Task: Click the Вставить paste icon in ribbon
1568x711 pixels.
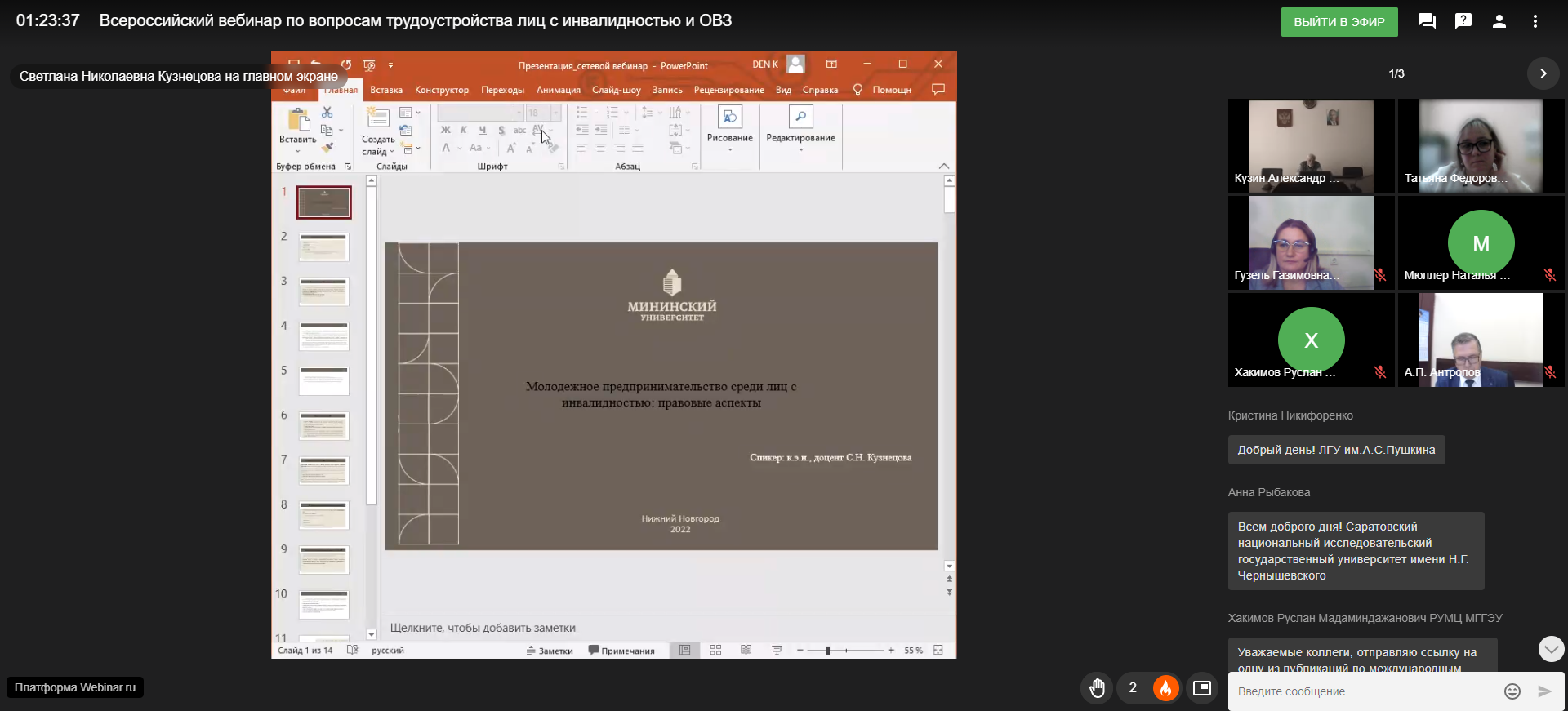Action: (x=298, y=122)
